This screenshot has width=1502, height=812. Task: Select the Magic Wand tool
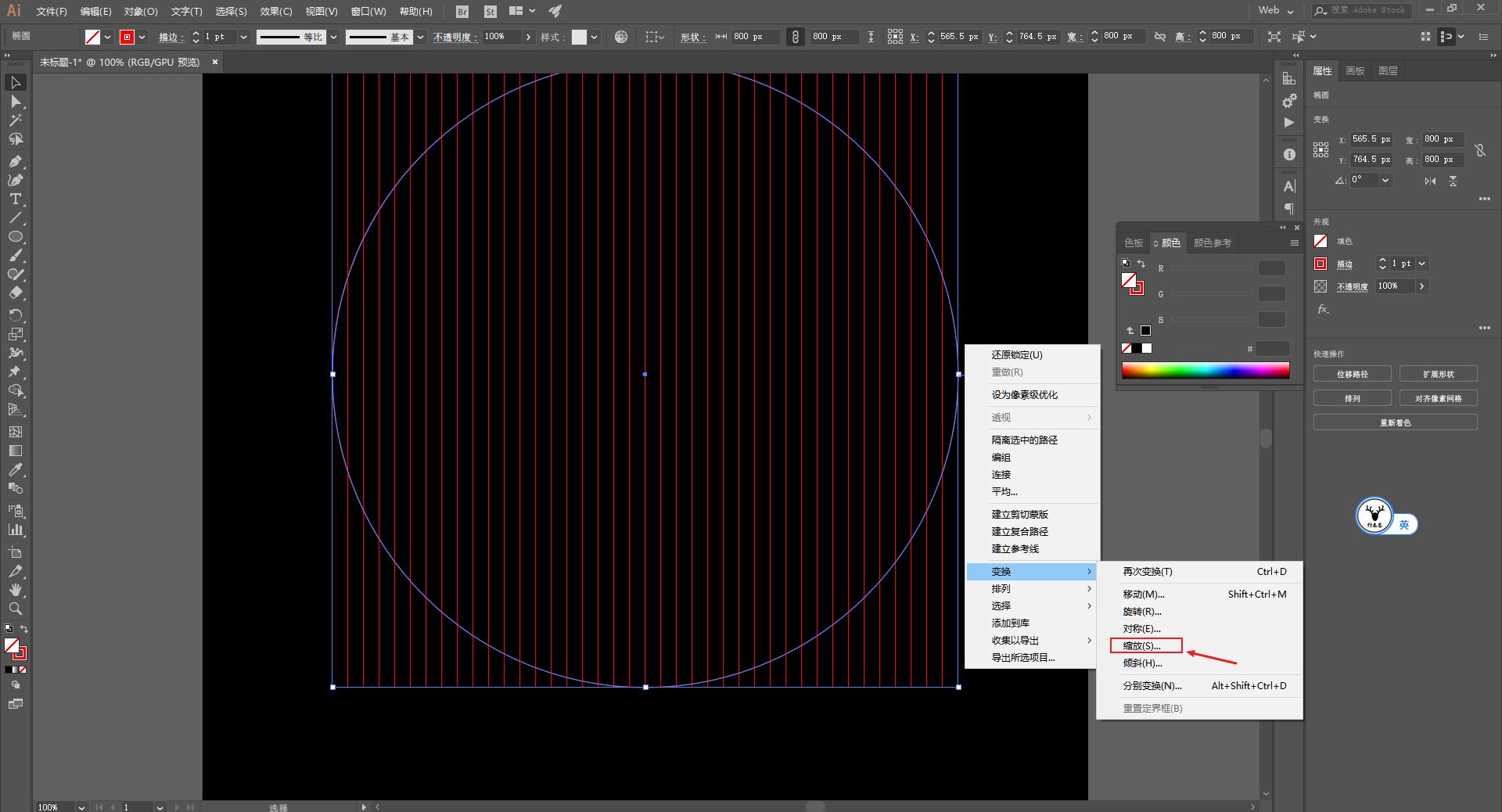click(x=16, y=120)
